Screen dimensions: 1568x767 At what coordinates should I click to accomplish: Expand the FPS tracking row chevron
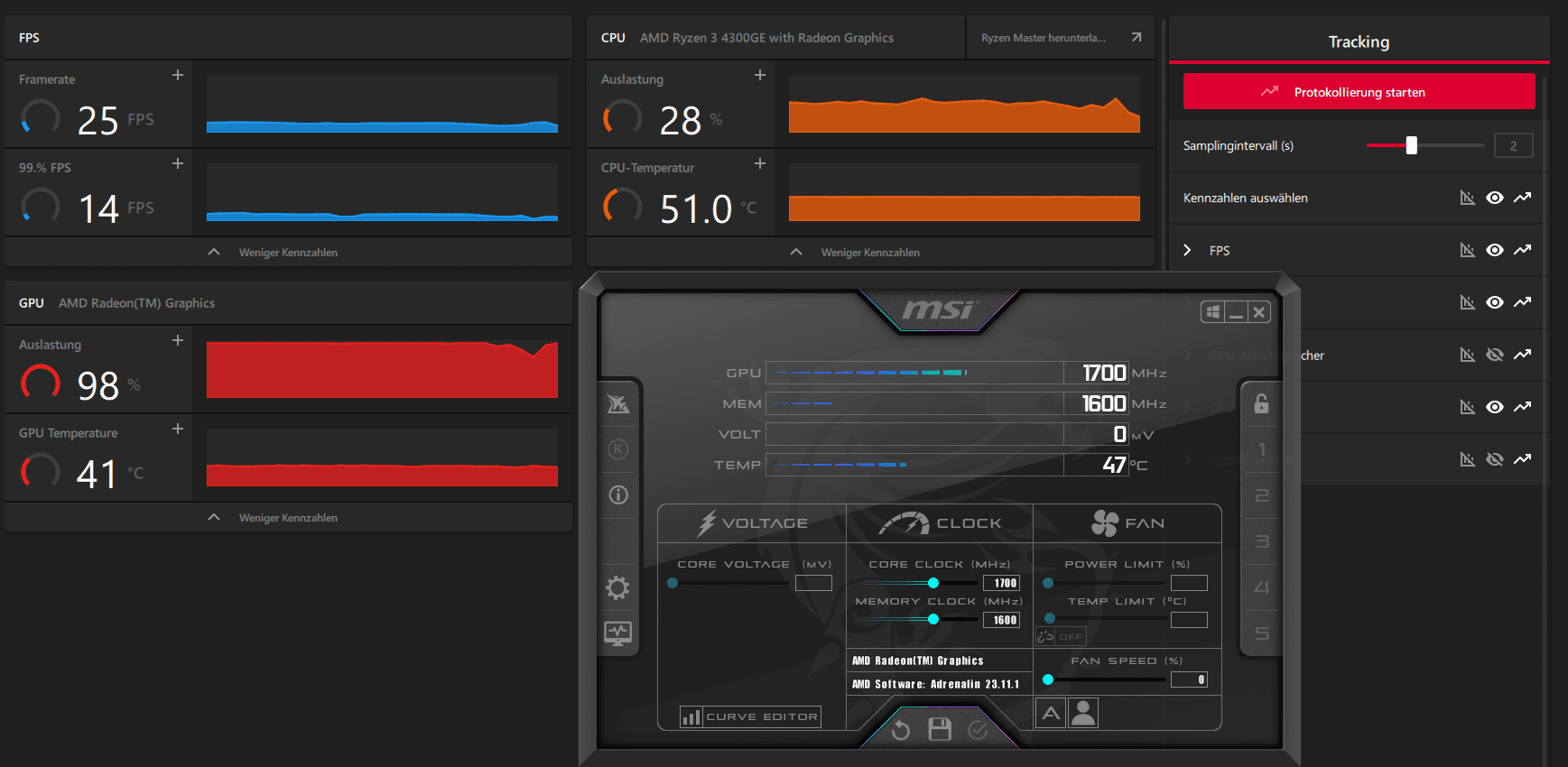coord(1188,250)
